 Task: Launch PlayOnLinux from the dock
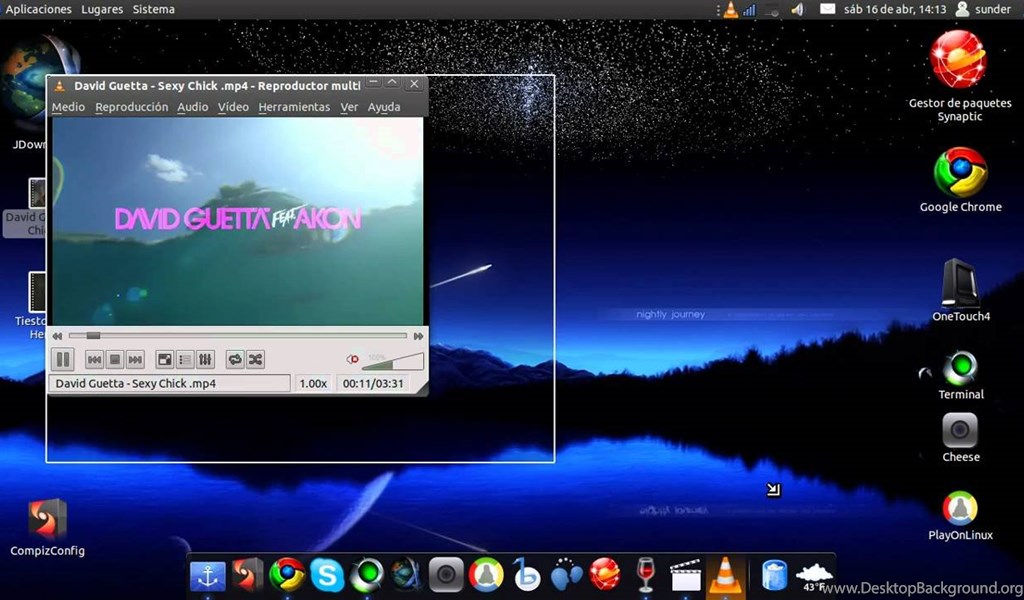[486, 575]
